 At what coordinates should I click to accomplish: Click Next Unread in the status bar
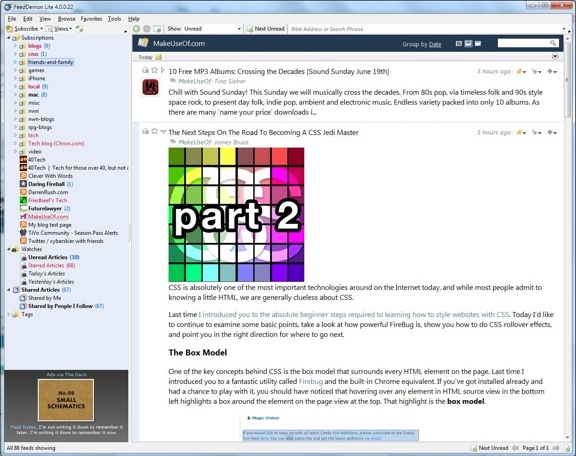click(x=490, y=448)
